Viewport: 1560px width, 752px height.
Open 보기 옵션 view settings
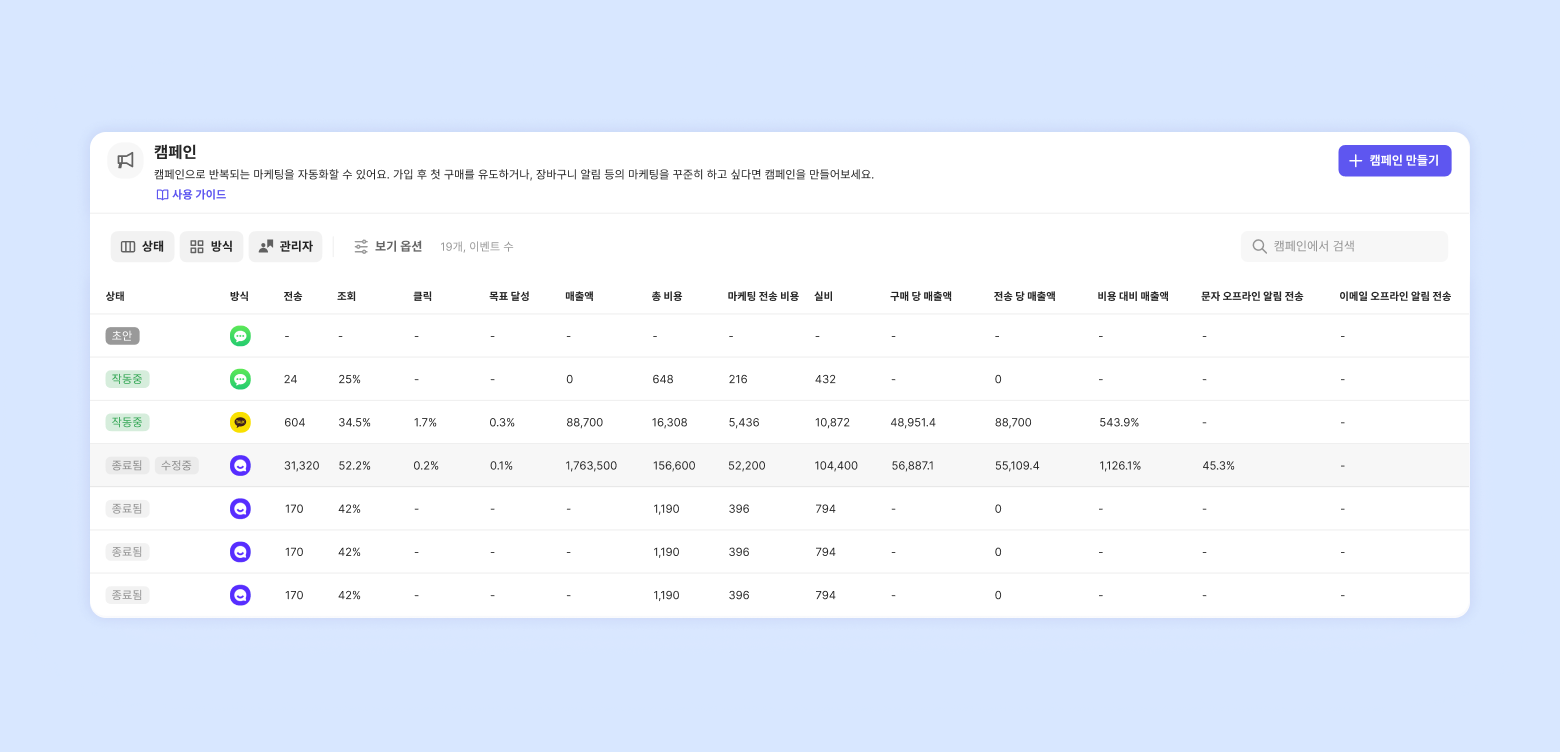tap(388, 246)
